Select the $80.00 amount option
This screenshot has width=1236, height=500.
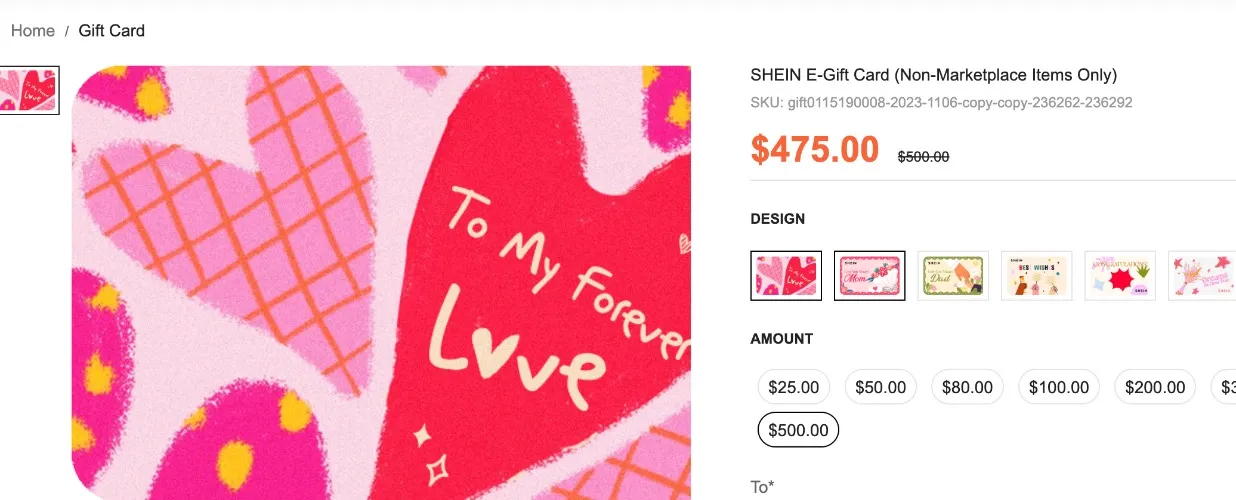[x=967, y=387]
